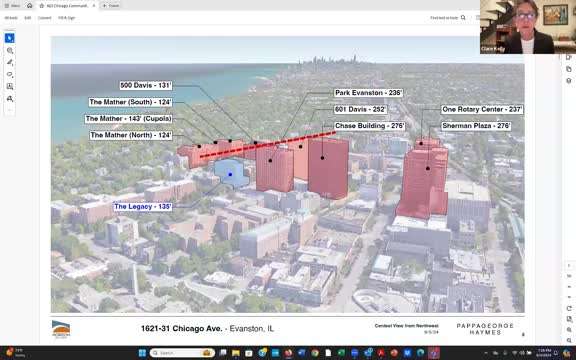This screenshot has height=360, width=576.
Task: Click the 'One Rotary Center - 237'' label
Action: (x=482, y=109)
